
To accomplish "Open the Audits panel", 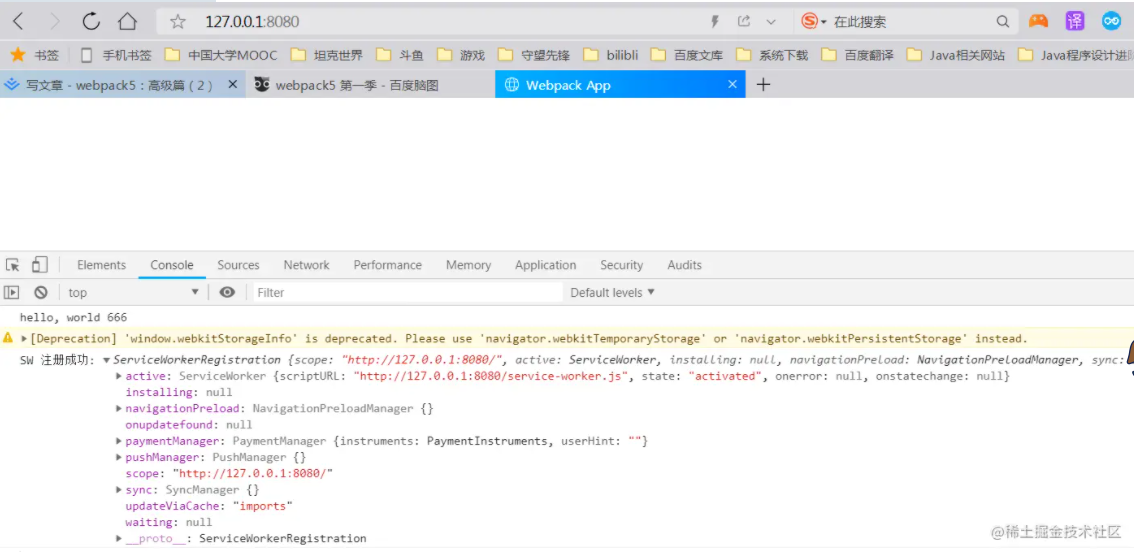I will point(684,265).
